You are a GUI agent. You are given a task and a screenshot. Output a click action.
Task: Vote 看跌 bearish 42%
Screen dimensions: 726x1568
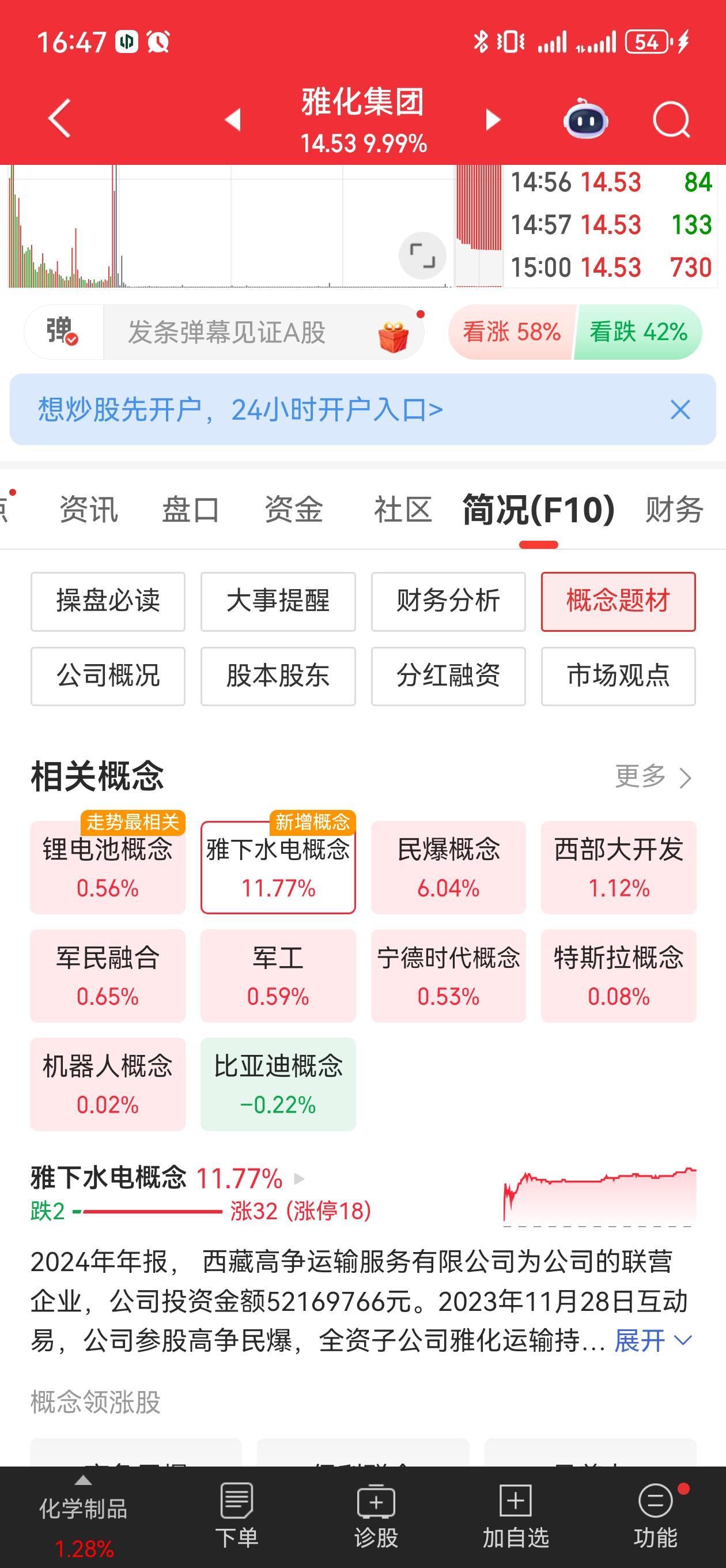pos(638,333)
